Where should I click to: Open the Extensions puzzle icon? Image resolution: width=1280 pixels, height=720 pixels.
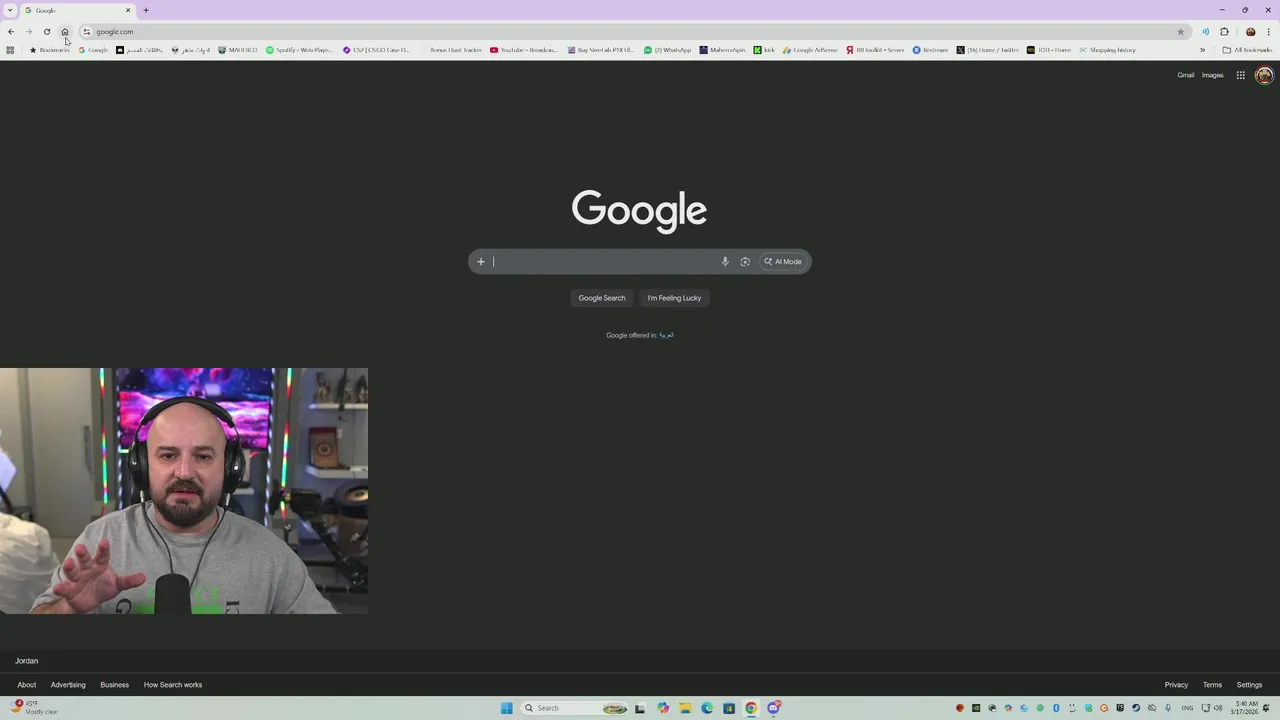1224,32
